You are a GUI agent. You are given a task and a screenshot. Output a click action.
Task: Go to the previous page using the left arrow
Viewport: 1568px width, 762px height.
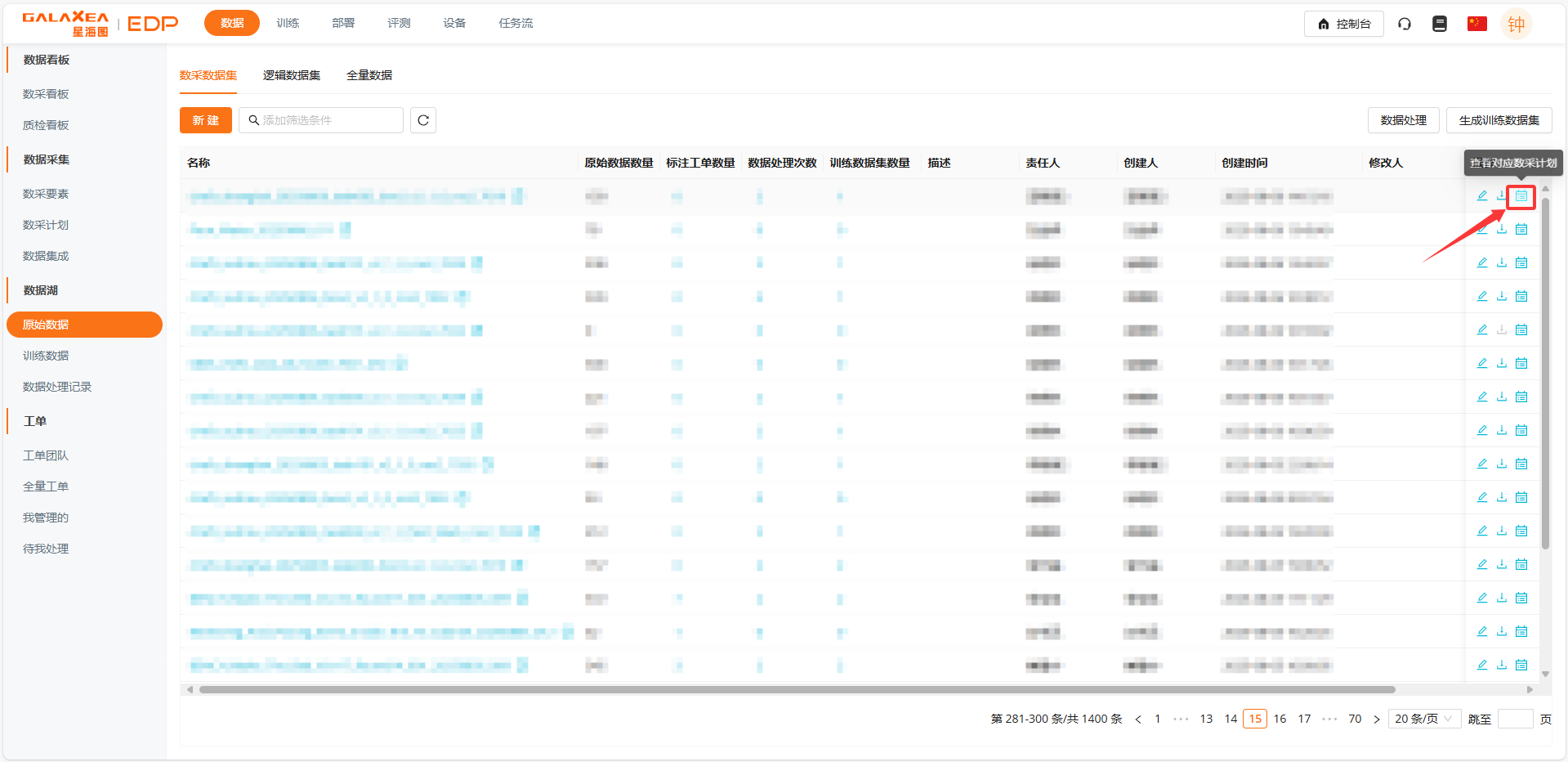[1137, 719]
